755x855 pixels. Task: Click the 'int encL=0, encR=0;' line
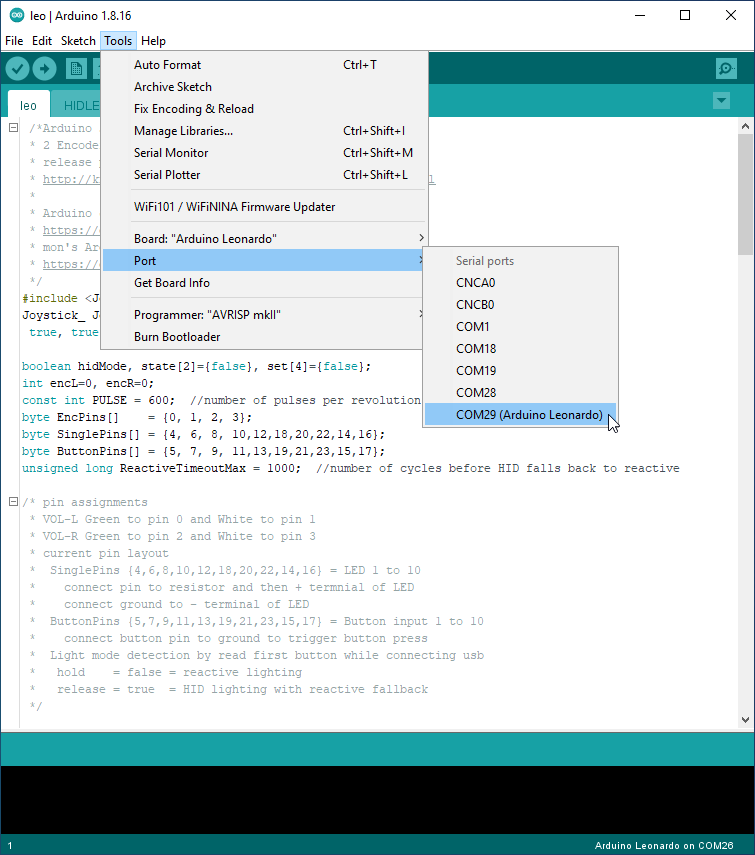tap(88, 383)
